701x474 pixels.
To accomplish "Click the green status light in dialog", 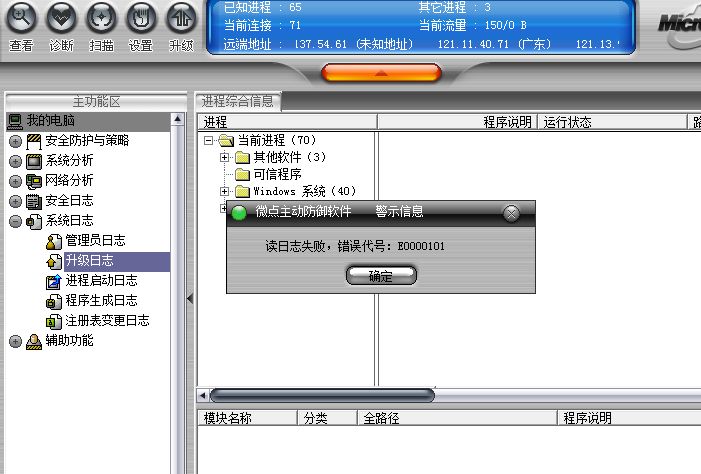I will [239, 213].
